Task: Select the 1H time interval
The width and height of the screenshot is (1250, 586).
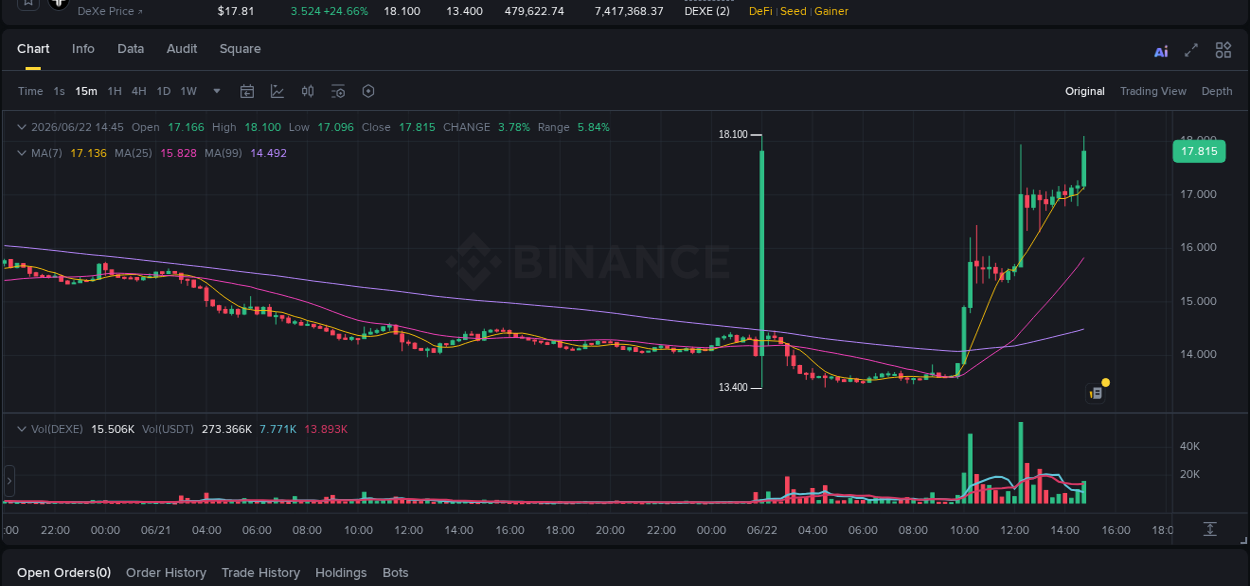Action: 115,91
